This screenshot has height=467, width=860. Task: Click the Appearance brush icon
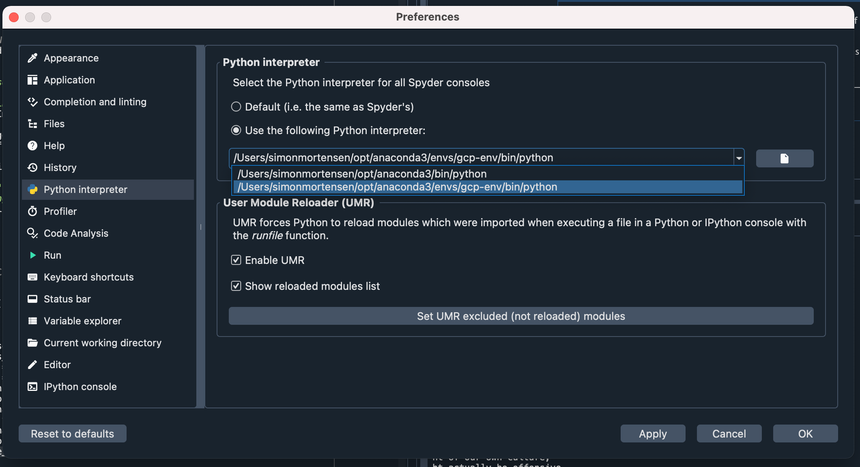click(x=33, y=58)
